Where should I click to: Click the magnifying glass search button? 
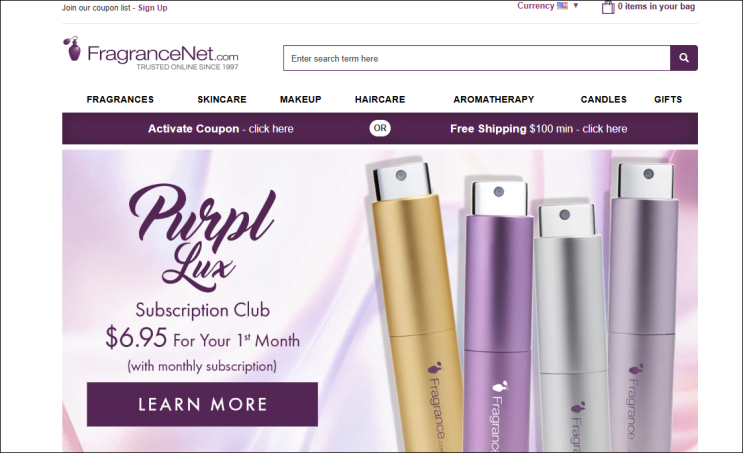(x=684, y=58)
